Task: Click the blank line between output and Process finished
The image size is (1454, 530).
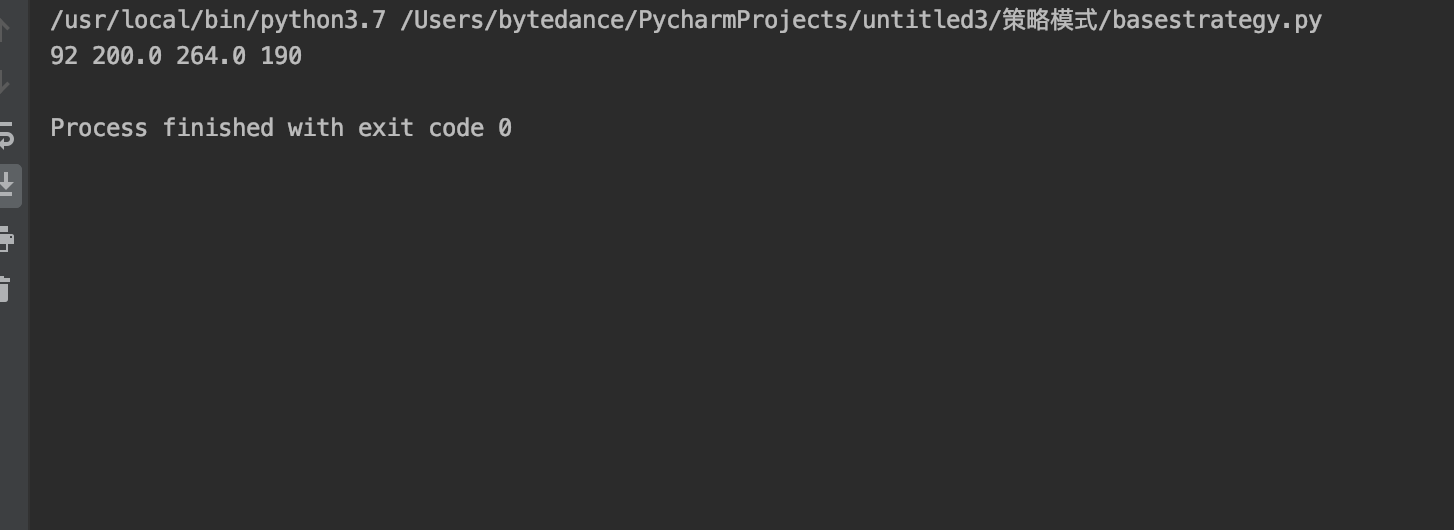Action: [x=740, y=92]
